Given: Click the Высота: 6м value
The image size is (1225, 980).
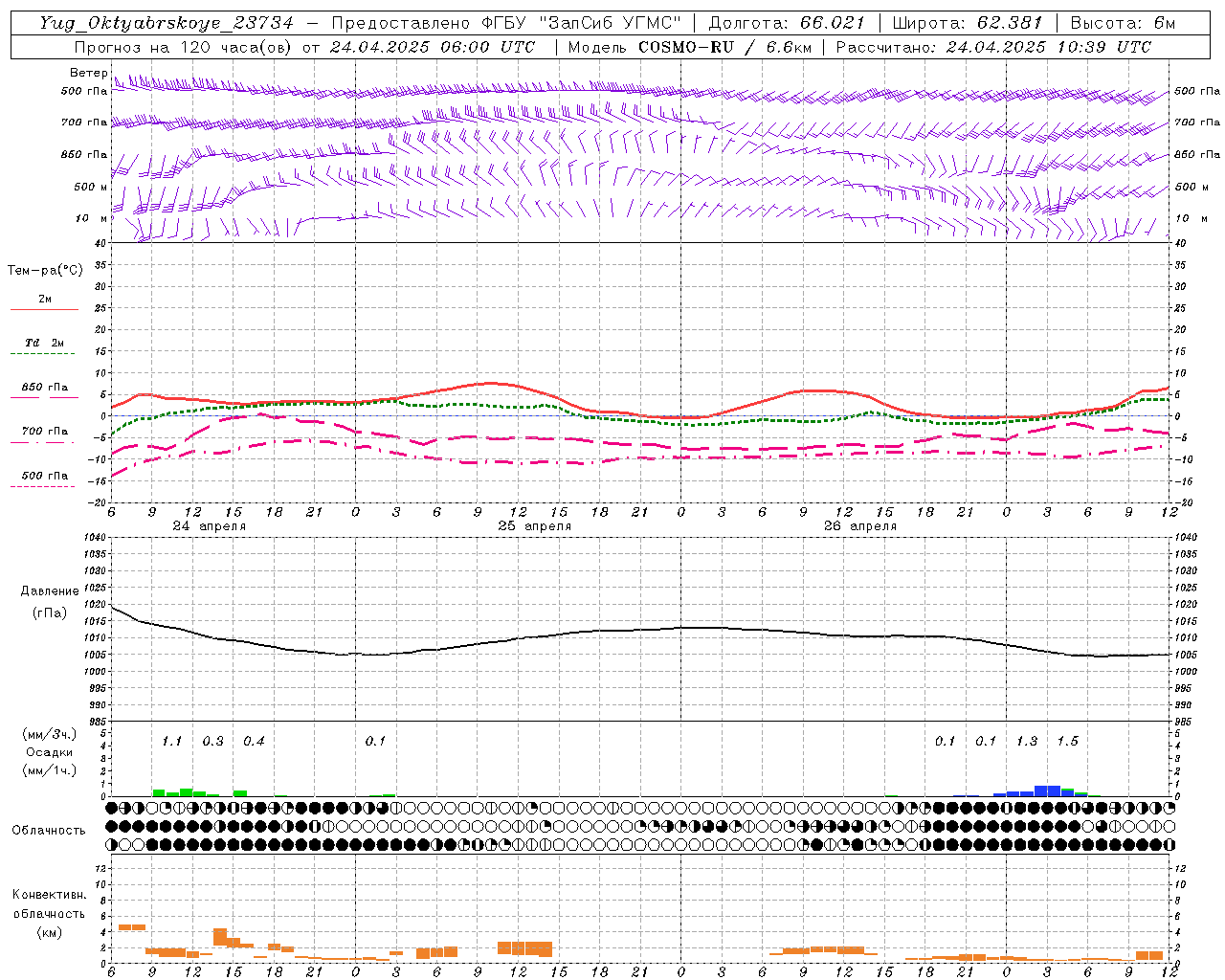Looking at the screenshot, I should pyautogui.click(x=1123, y=23).
